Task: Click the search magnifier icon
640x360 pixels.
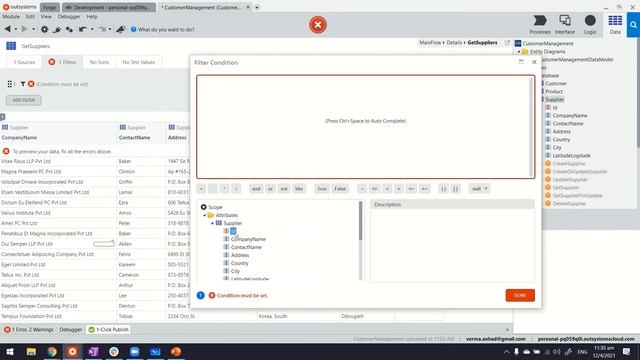Action: coord(633,25)
